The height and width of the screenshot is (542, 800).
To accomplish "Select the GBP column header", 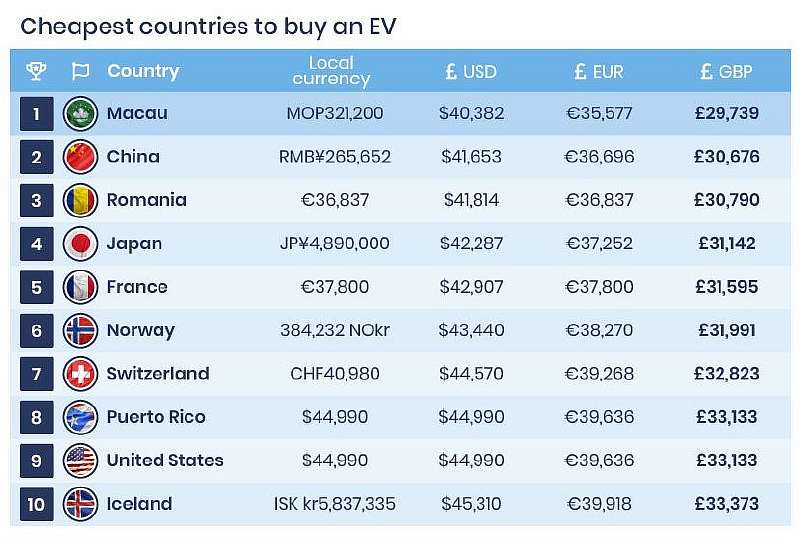I will (x=727, y=72).
